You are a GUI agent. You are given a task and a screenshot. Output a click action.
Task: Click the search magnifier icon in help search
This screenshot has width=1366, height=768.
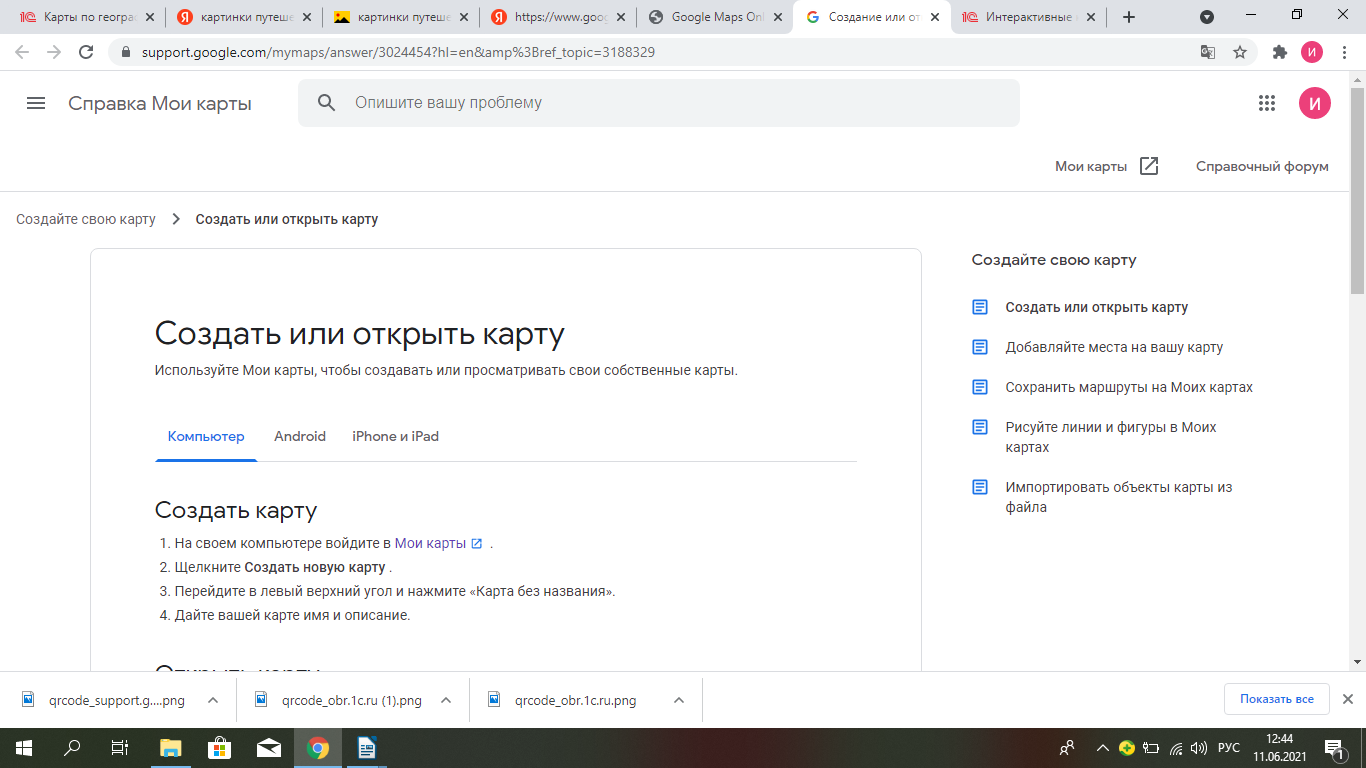[x=326, y=103]
